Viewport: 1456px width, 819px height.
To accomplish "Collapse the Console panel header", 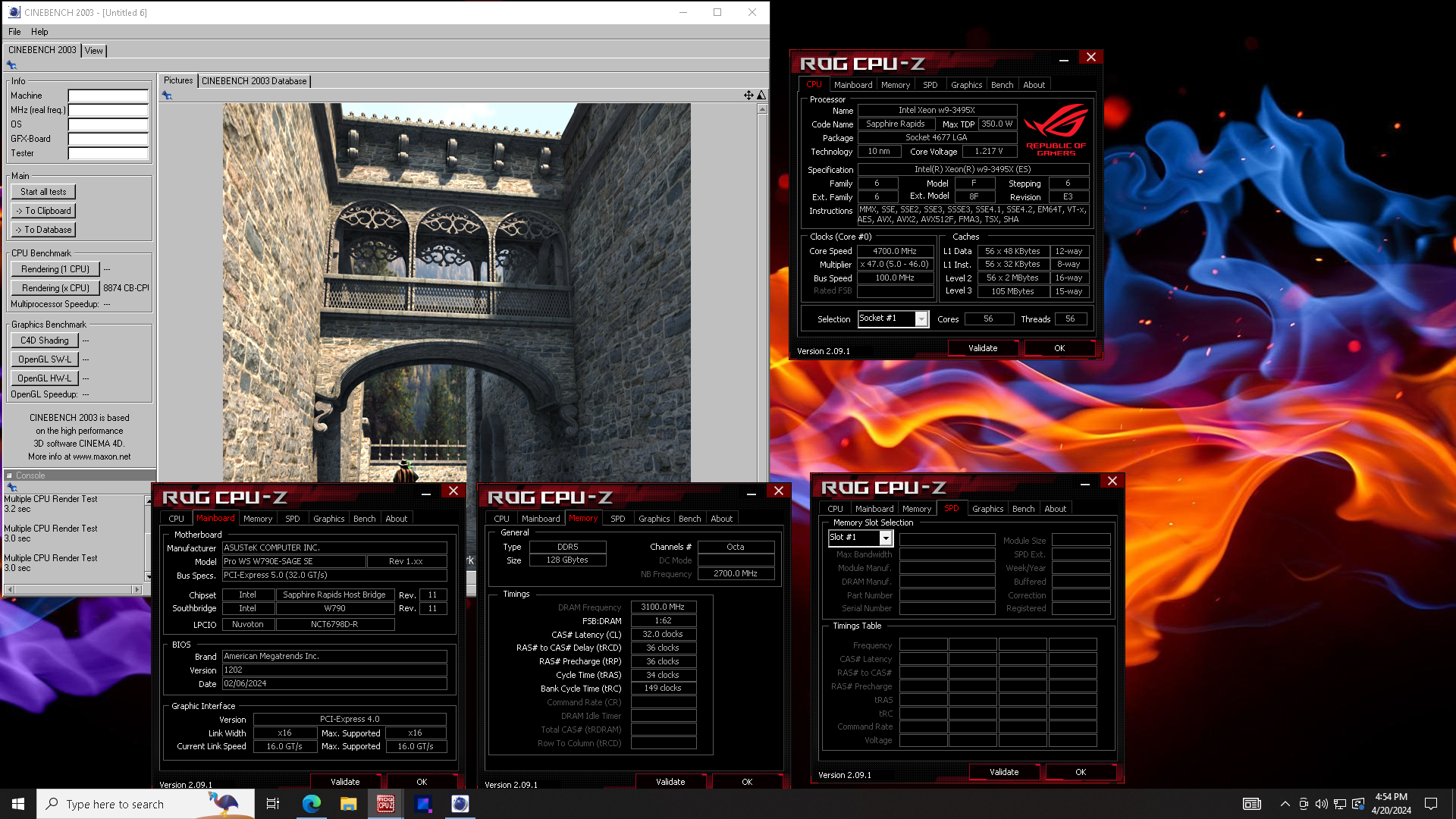I will point(10,475).
